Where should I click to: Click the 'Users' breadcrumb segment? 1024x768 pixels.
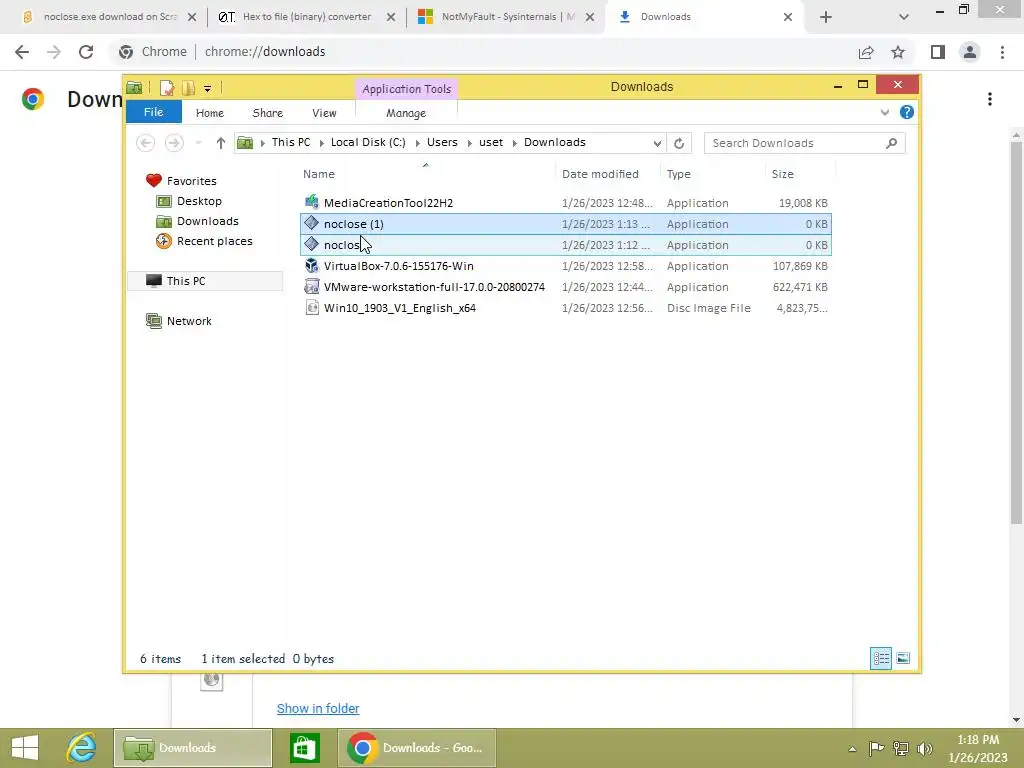[442, 142]
